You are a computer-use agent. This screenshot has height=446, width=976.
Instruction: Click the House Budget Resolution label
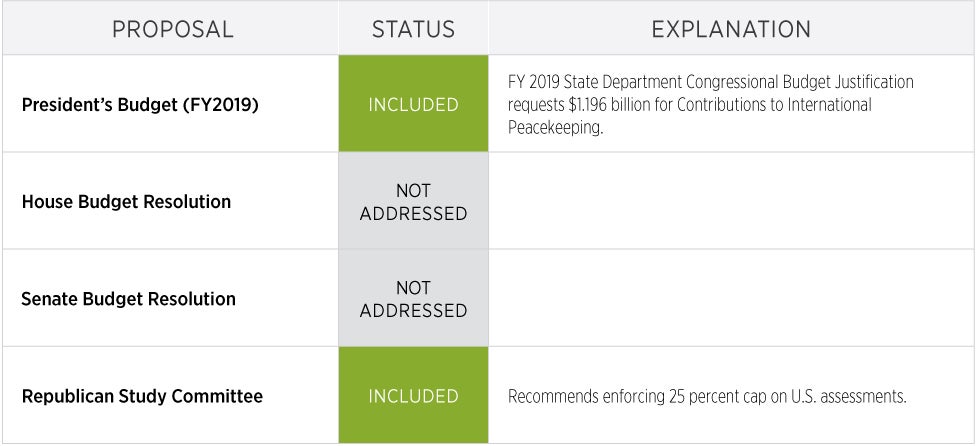126,201
